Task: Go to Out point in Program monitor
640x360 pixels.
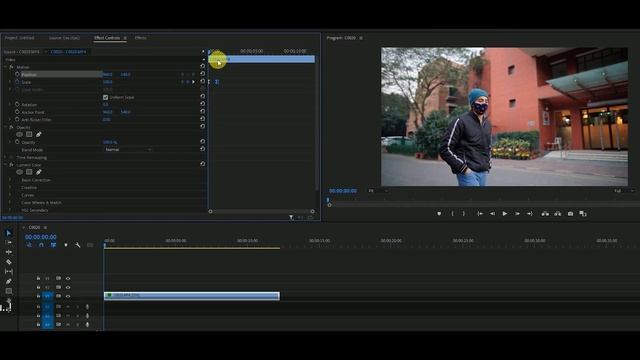Action: [529, 213]
